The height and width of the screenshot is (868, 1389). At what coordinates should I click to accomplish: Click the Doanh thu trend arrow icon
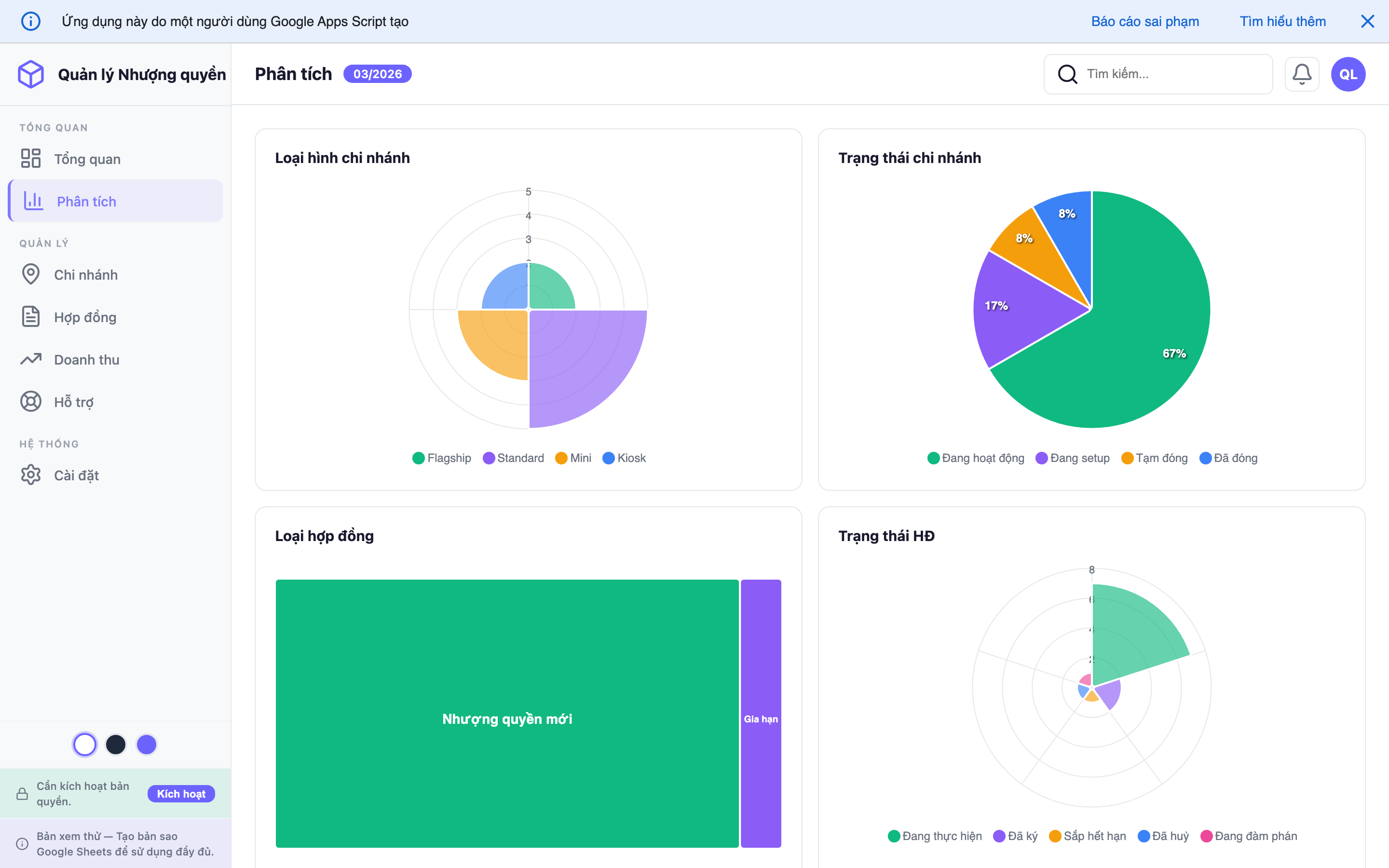tap(31, 359)
